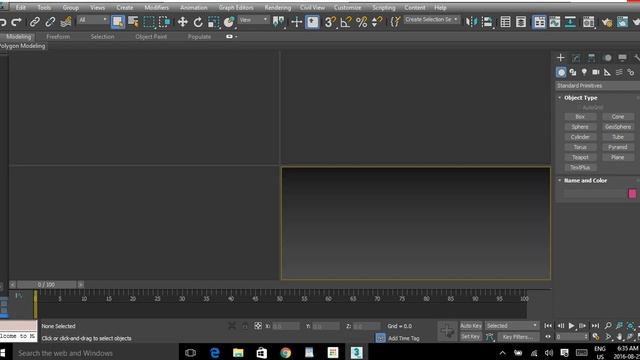The height and width of the screenshot is (360, 640).
Task: Click the Redo arrow icon
Action: [16, 22]
